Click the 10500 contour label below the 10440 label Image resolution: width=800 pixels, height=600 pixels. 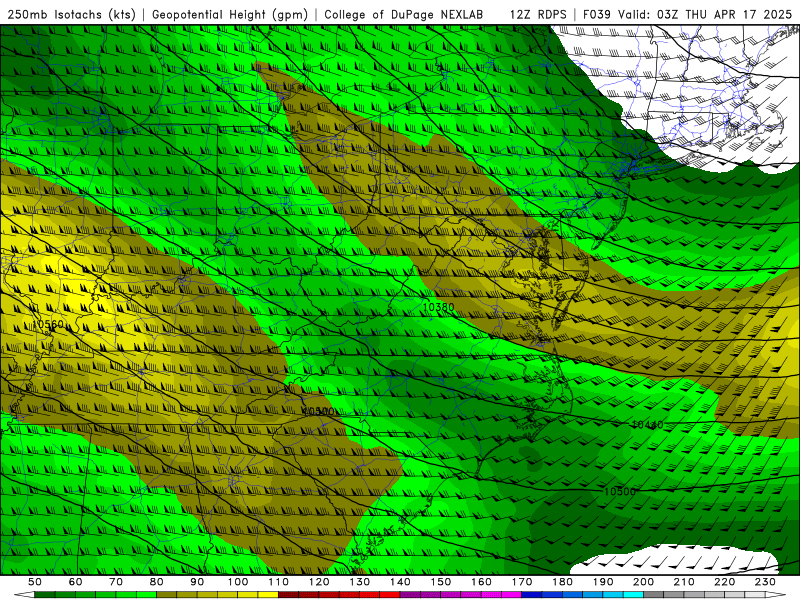(x=620, y=491)
